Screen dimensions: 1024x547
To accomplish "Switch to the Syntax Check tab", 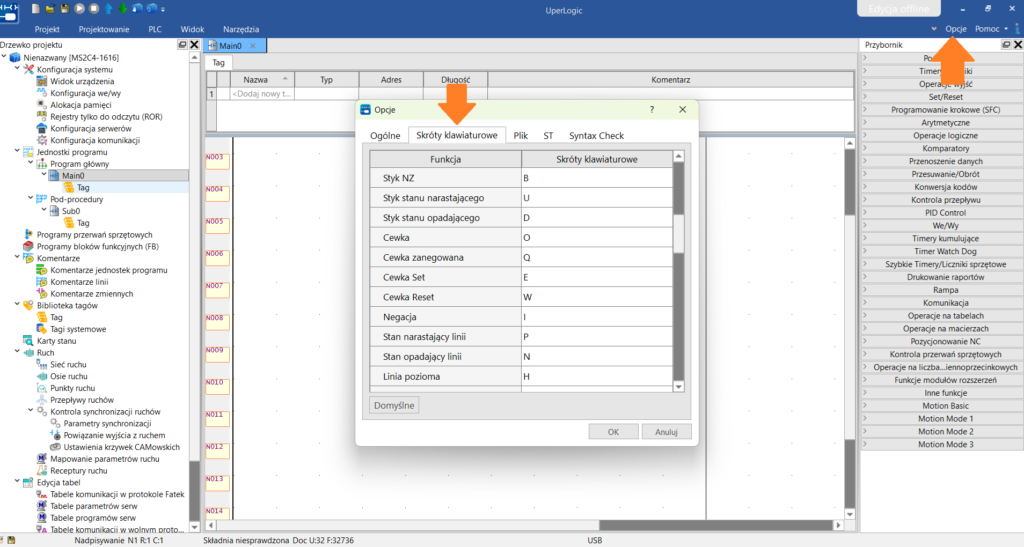I will (596, 136).
